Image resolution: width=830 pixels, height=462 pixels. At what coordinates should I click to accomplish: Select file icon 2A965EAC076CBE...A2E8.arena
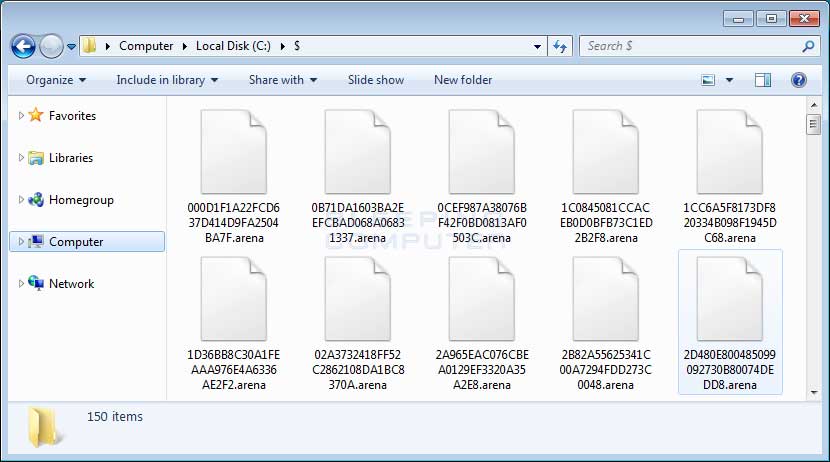pos(482,299)
